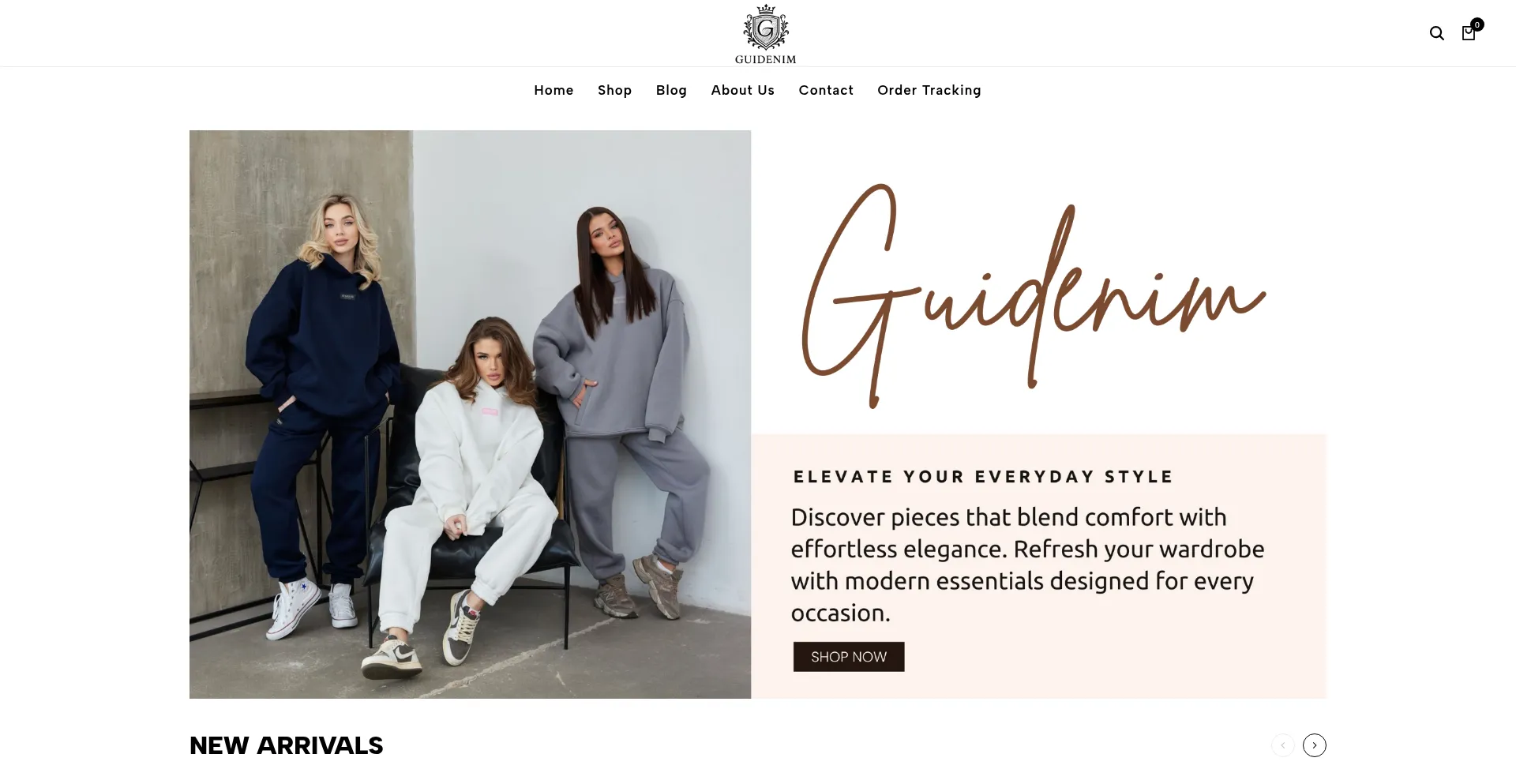Open the Contact navigation link
The image size is (1516, 784).
pyautogui.click(x=826, y=90)
